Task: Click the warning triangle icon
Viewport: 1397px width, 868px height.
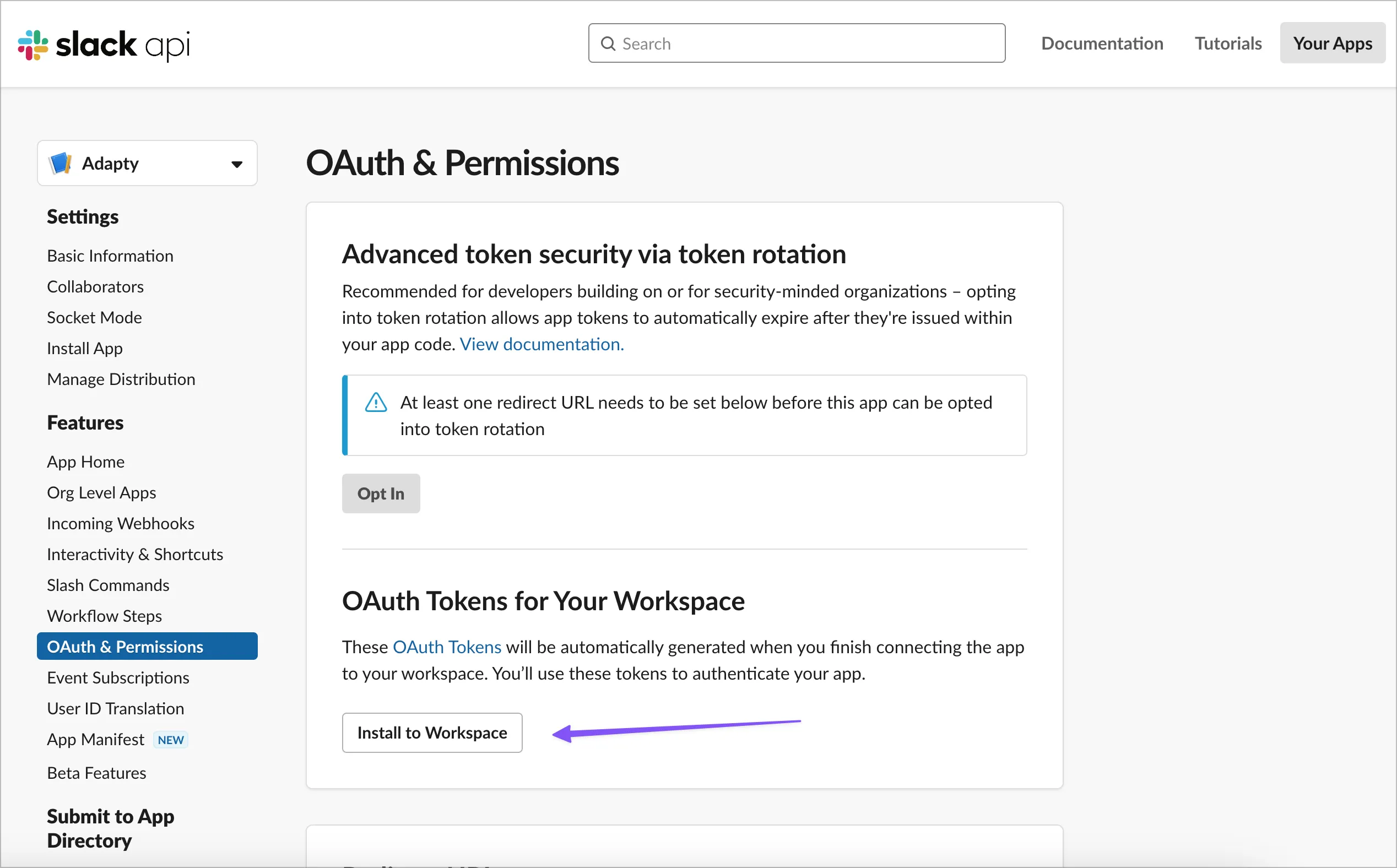Action: click(376, 403)
